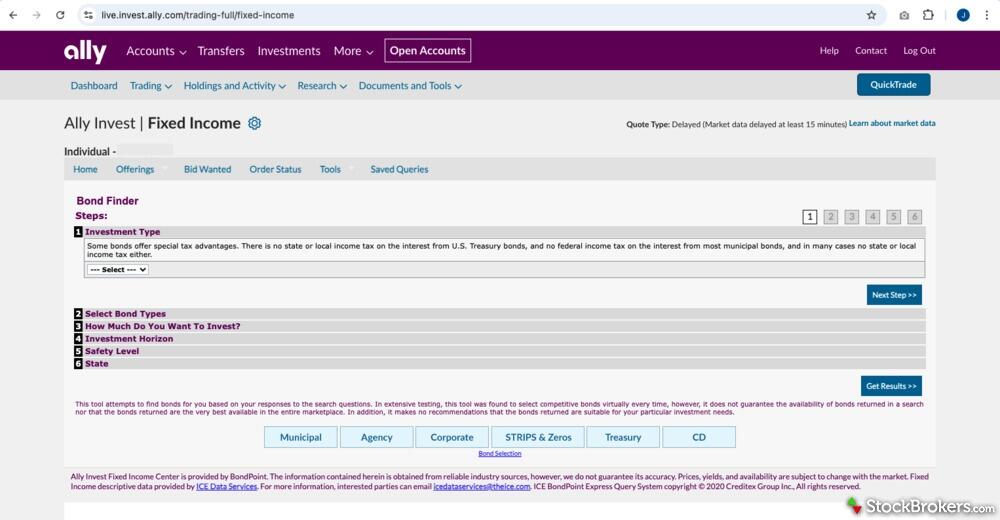Click the browser back arrow

coord(13,15)
